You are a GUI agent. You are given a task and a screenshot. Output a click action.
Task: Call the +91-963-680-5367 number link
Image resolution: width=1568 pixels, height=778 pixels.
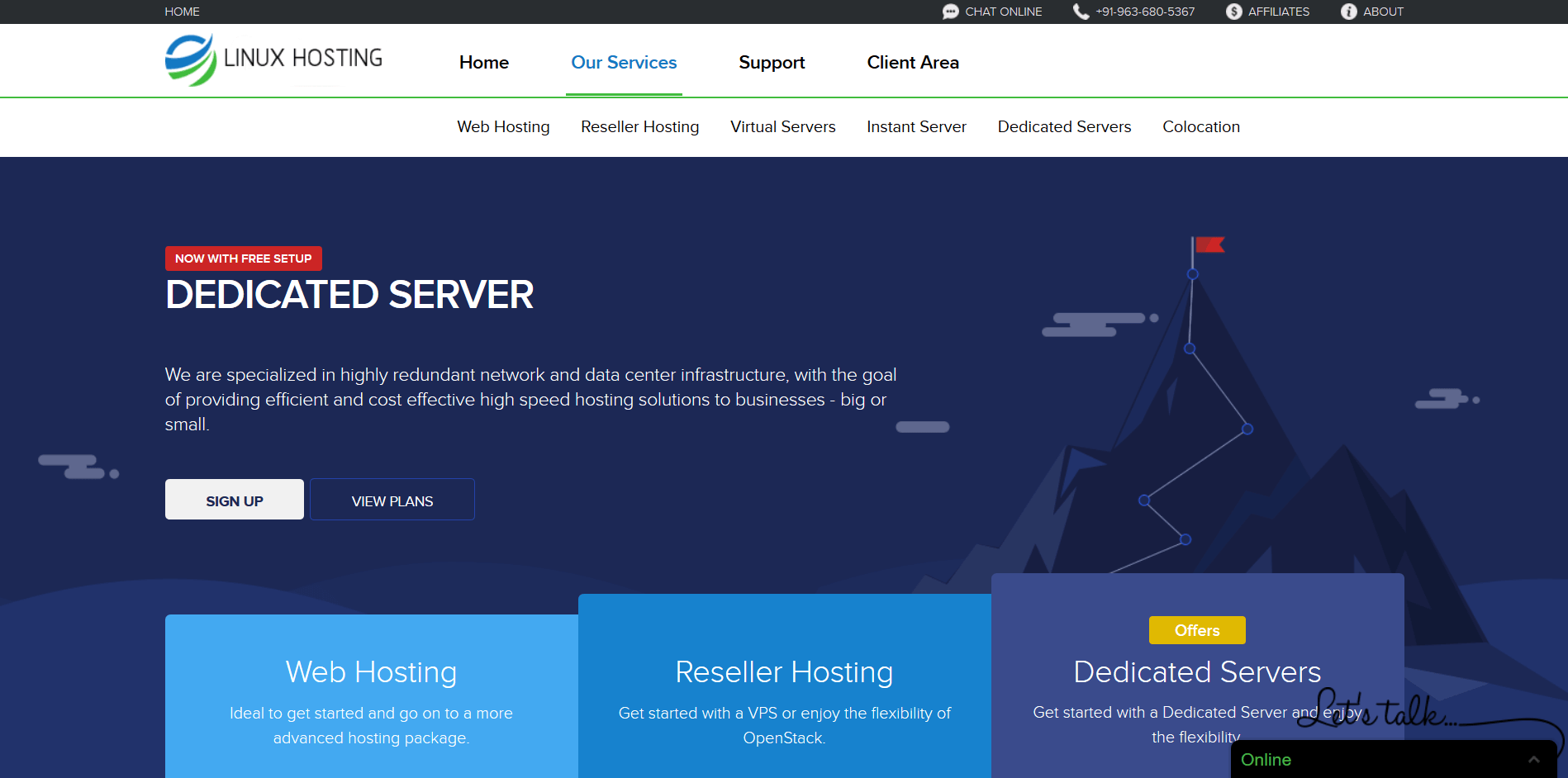point(1145,11)
